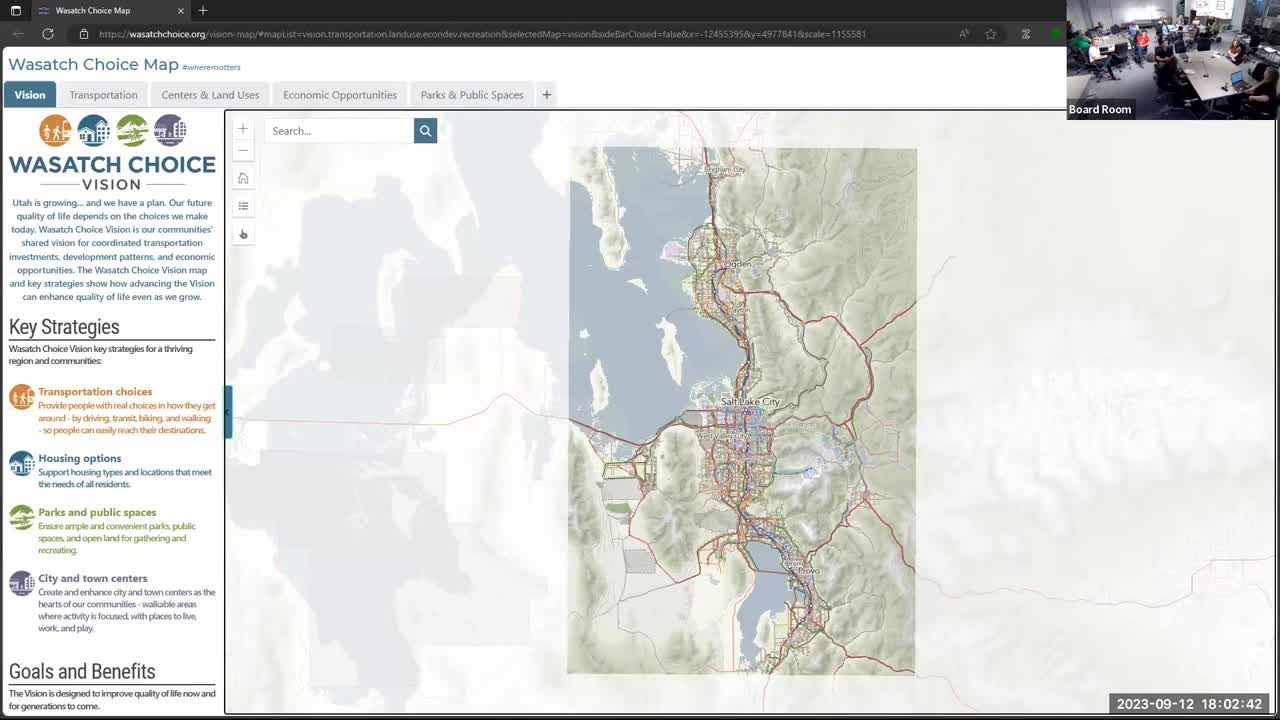
Task: Click the magnifying glass search icon
Action: (x=424, y=130)
